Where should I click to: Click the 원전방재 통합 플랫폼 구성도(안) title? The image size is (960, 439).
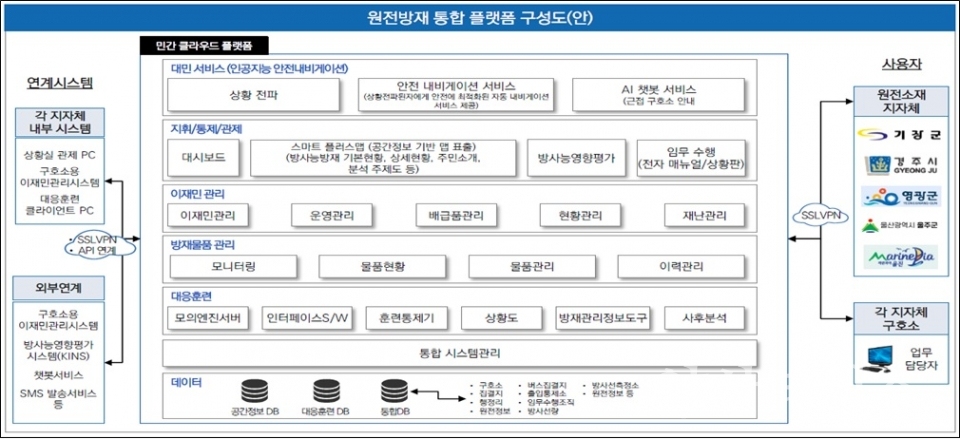[x=480, y=18]
